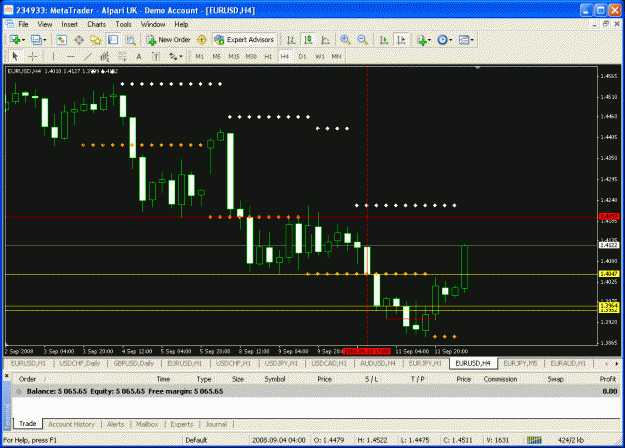
Task: Open the Tools menu
Action: click(124, 24)
